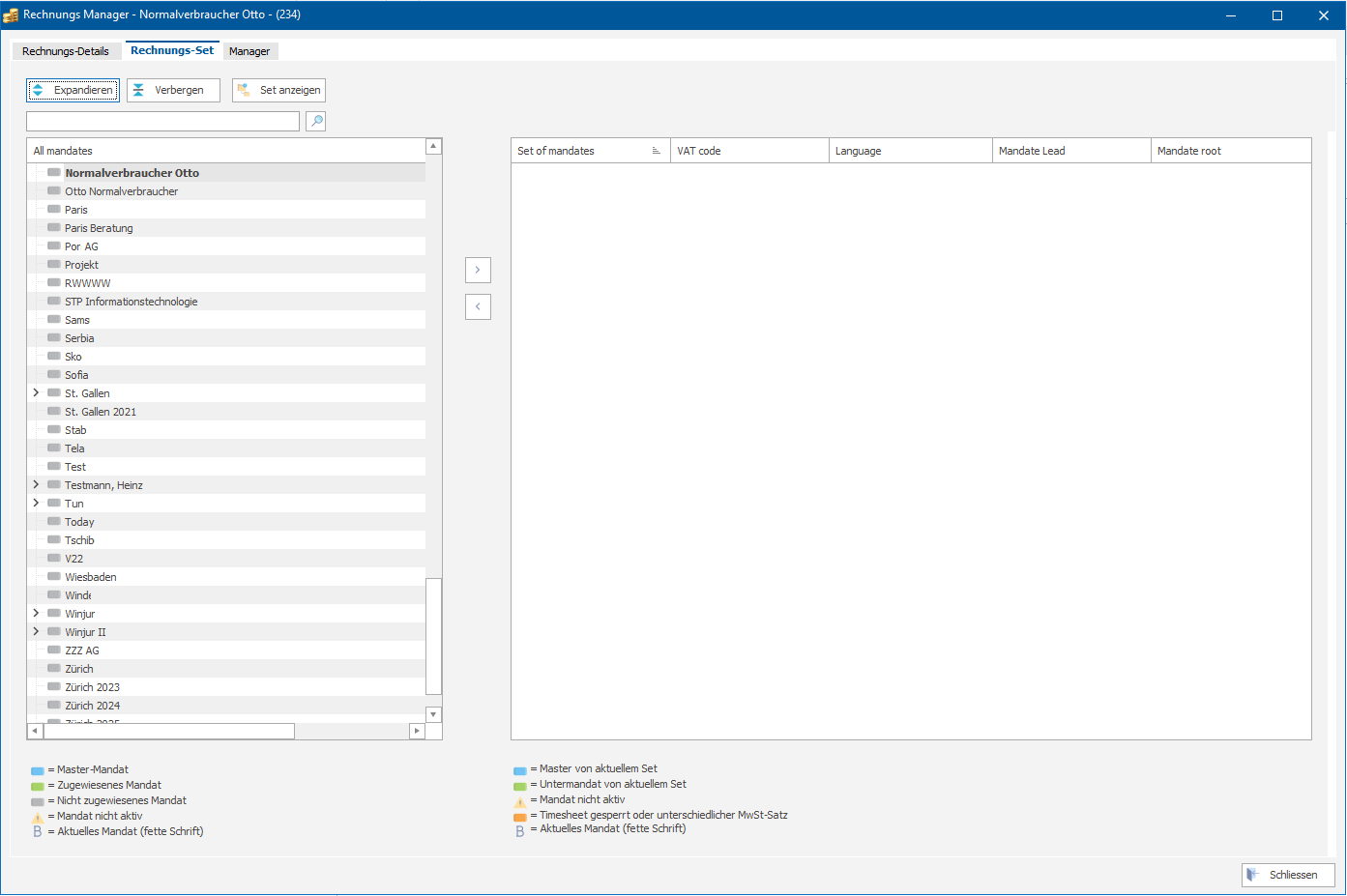The width and height of the screenshot is (1347, 896).
Task: Remove mandate from set with left arrow
Action: pyautogui.click(x=478, y=306)
